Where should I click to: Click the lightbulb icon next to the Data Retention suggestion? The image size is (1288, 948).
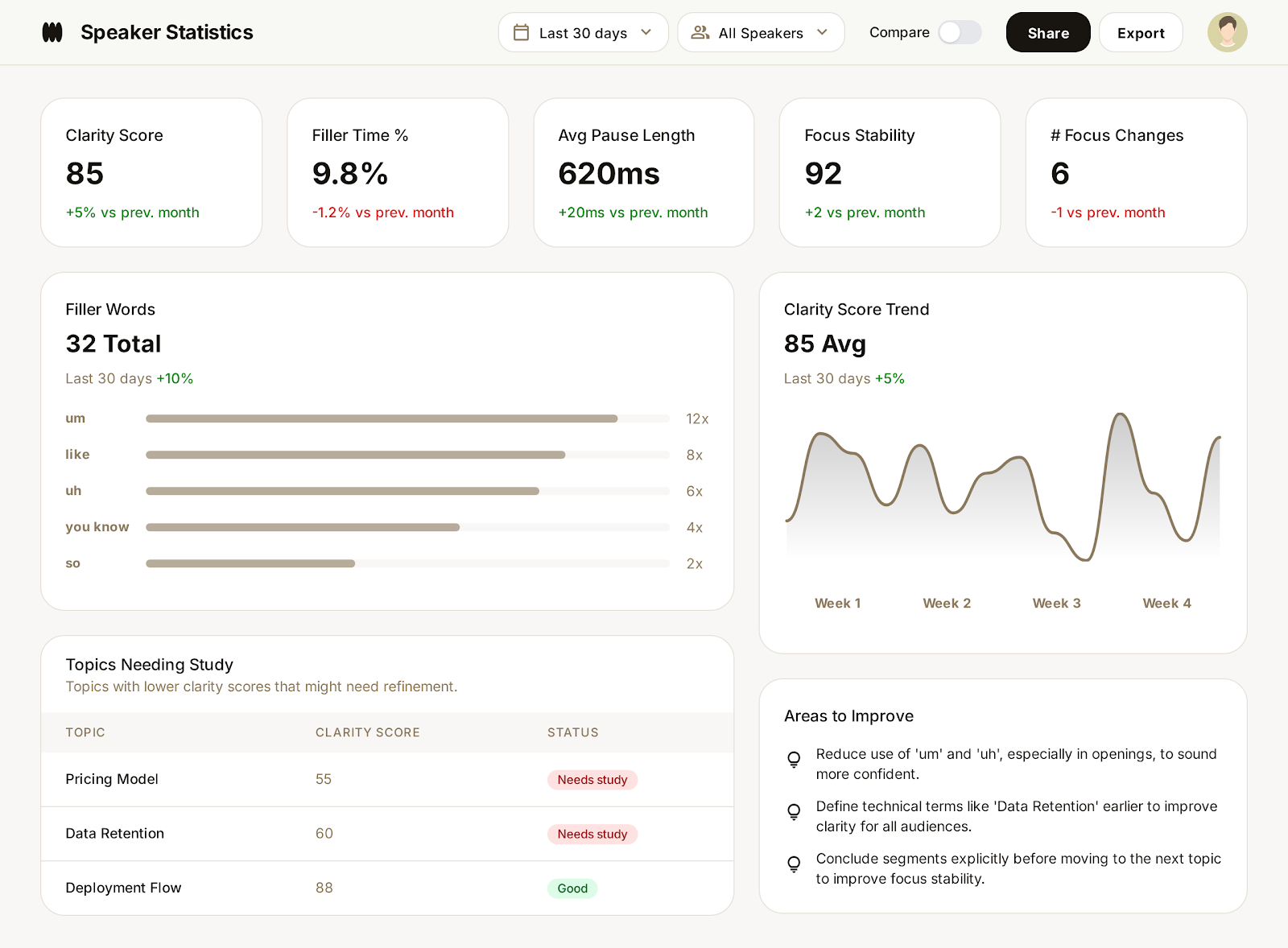(793, 811)
